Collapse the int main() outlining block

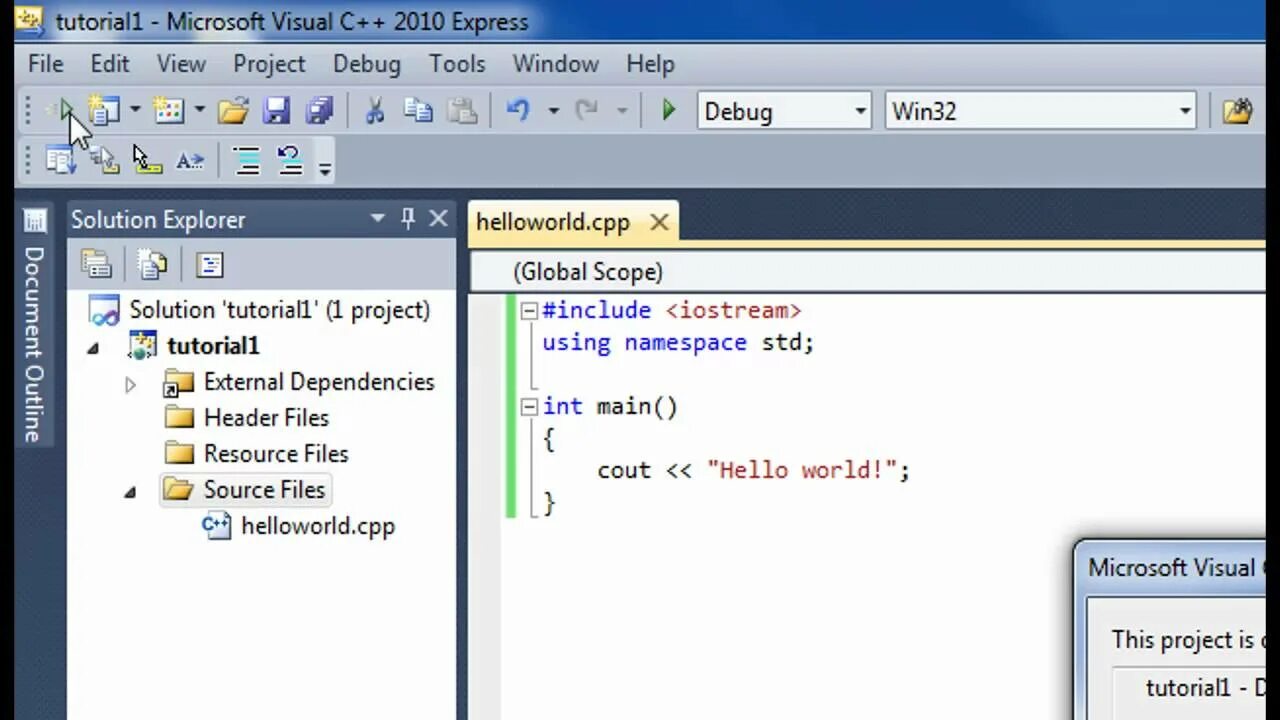(x=529, y=407)
